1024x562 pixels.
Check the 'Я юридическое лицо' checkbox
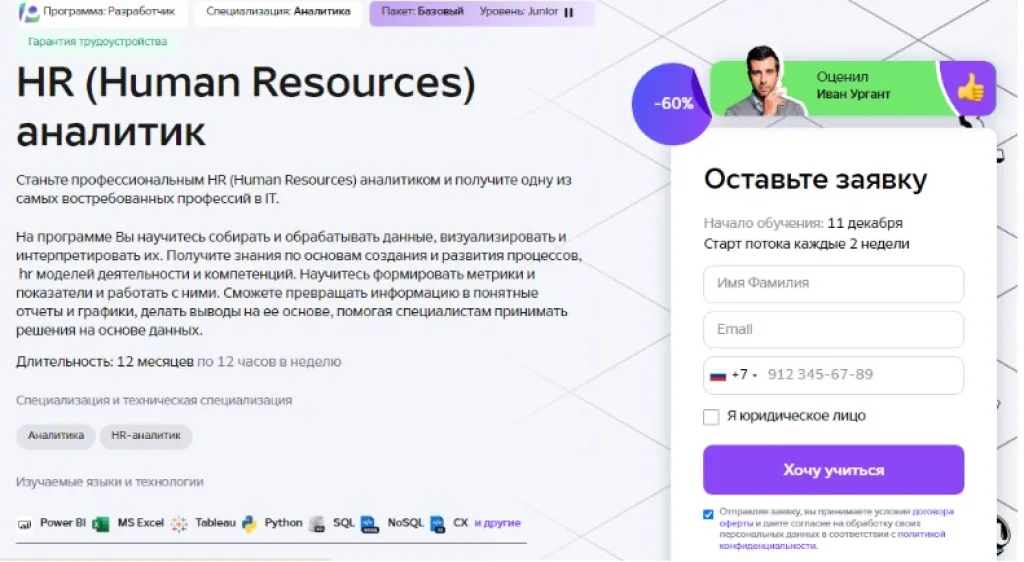711,416
